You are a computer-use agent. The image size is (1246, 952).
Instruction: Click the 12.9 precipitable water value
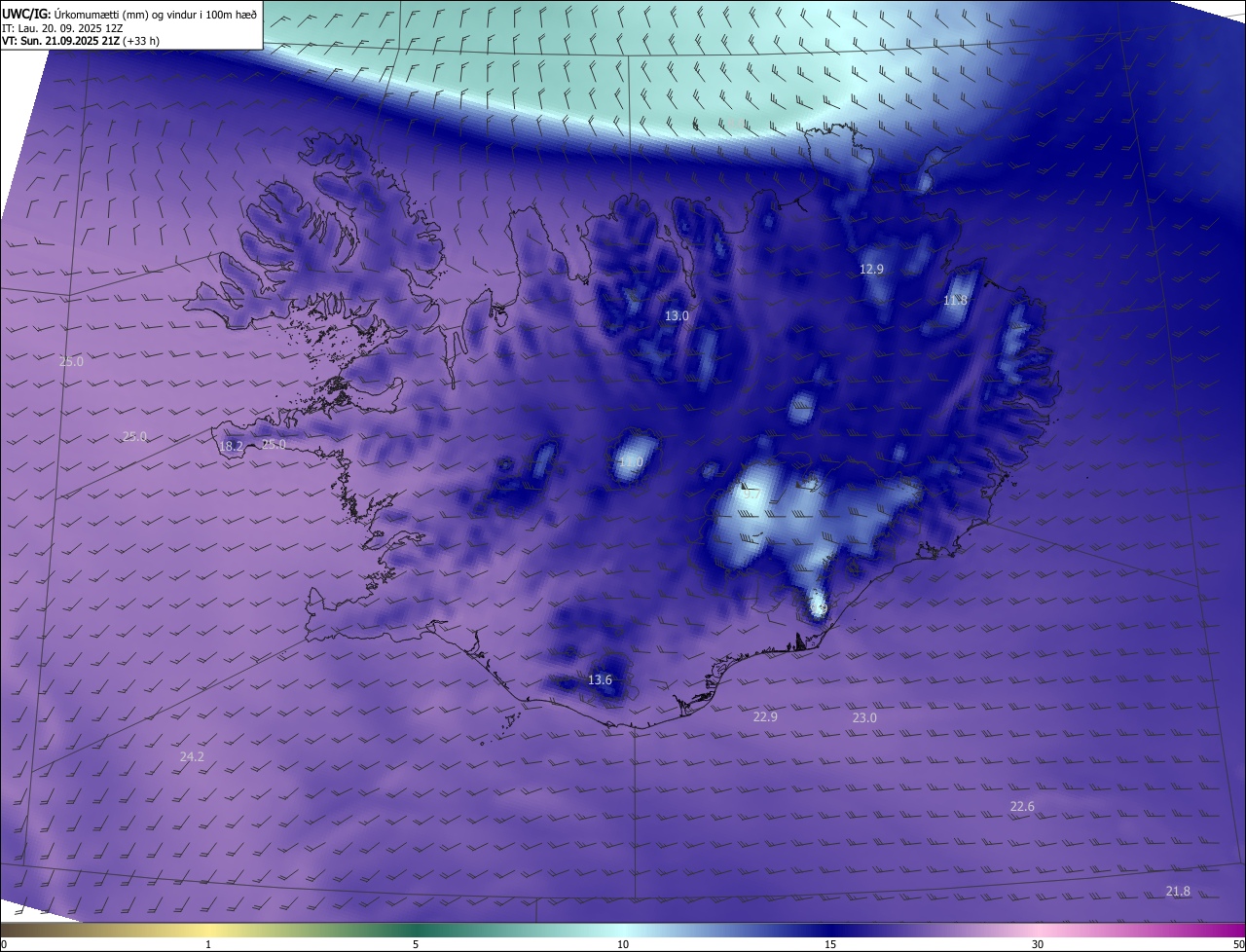871,269
